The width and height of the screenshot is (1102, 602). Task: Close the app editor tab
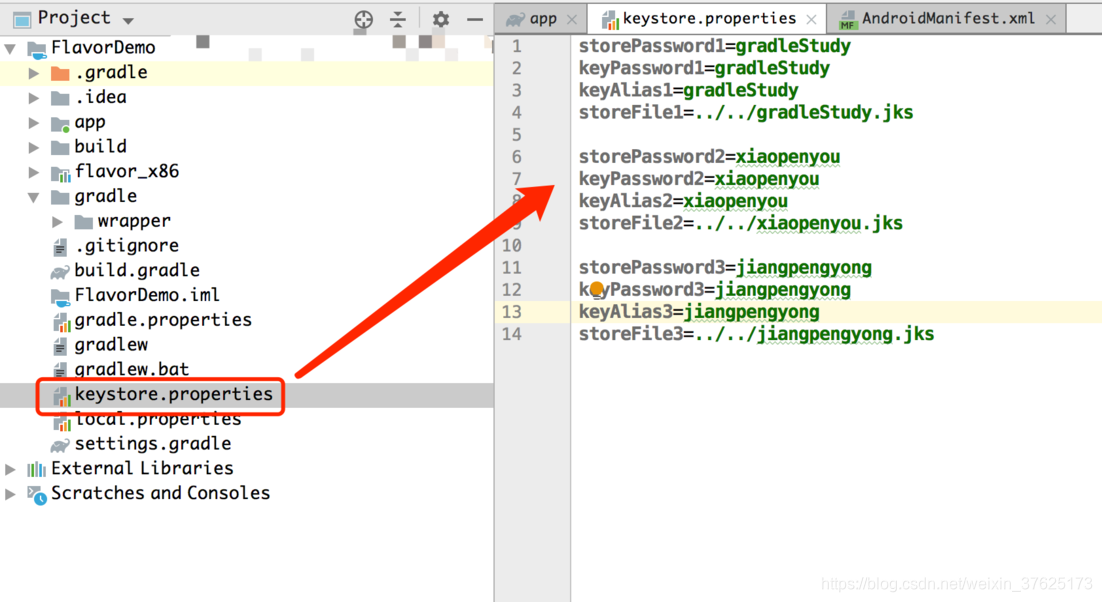pos(572,20)
